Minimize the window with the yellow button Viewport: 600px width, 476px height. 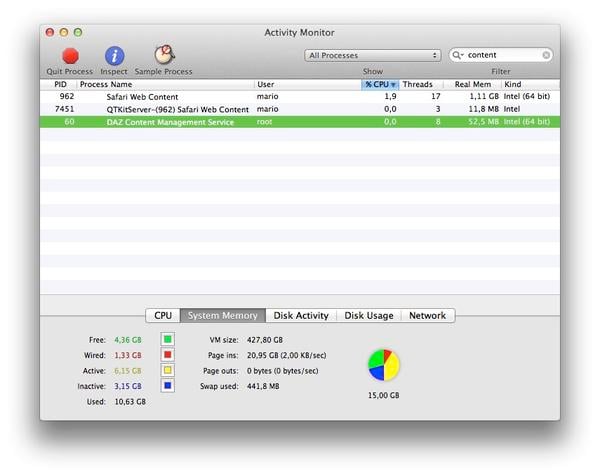(64, 32)
